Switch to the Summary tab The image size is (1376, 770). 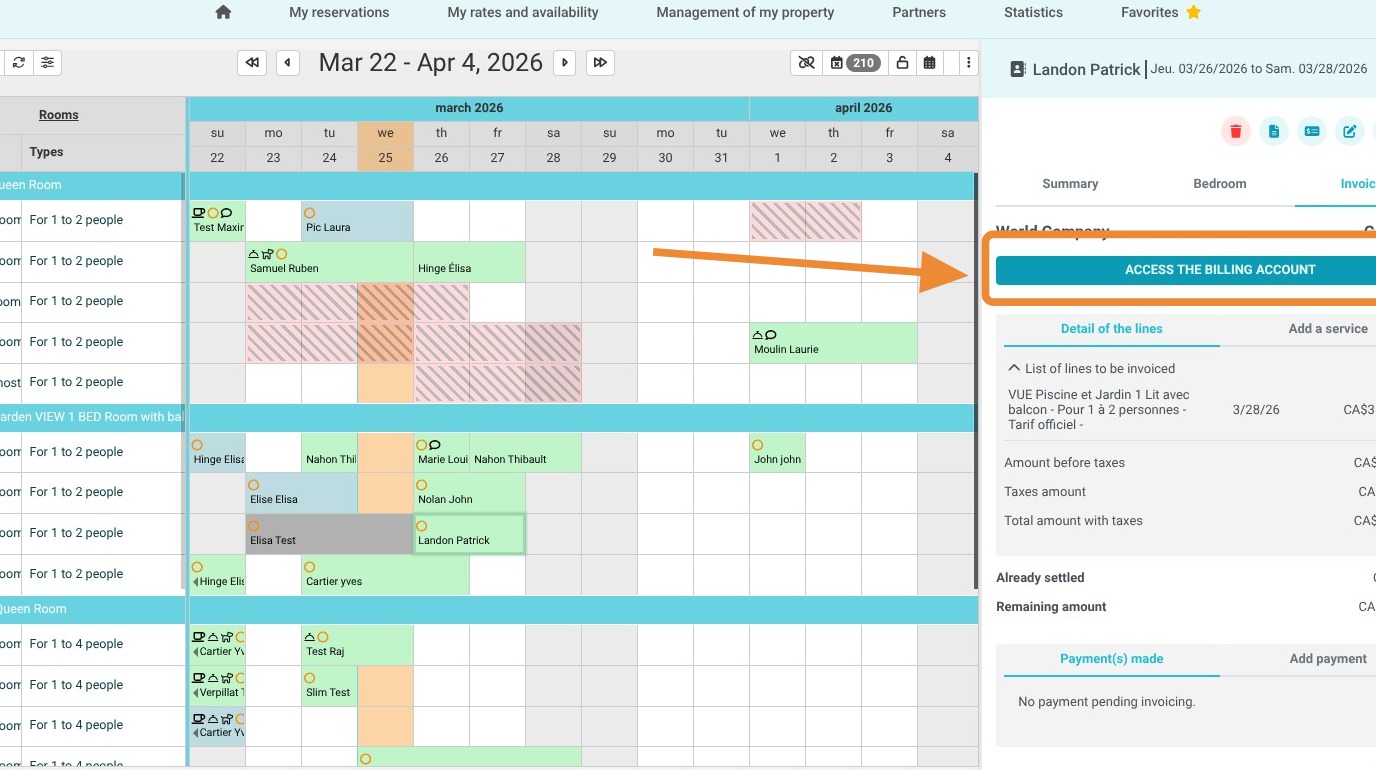[1070, 184]
